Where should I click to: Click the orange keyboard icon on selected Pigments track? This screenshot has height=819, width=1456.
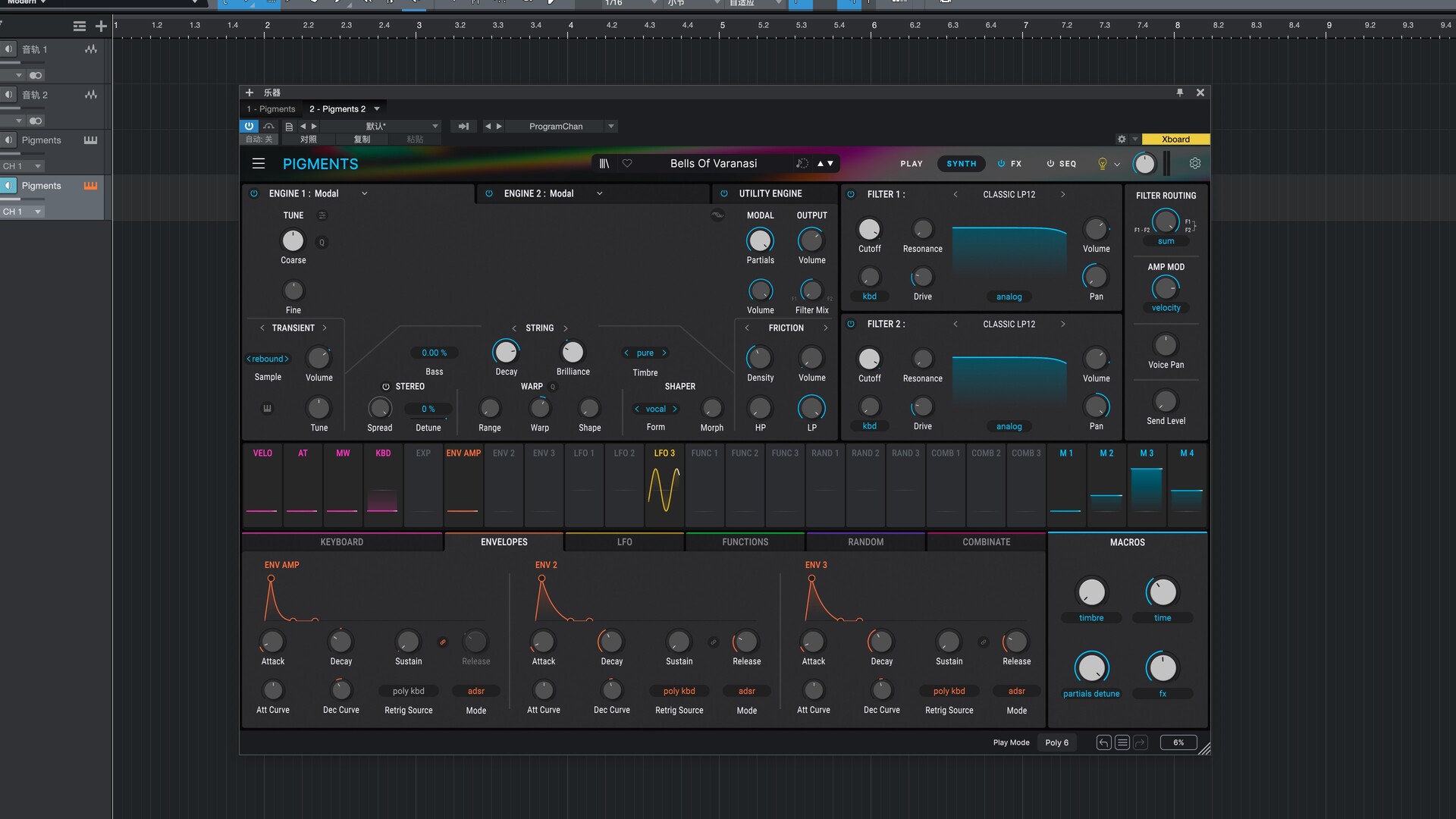tap(90, 186)
